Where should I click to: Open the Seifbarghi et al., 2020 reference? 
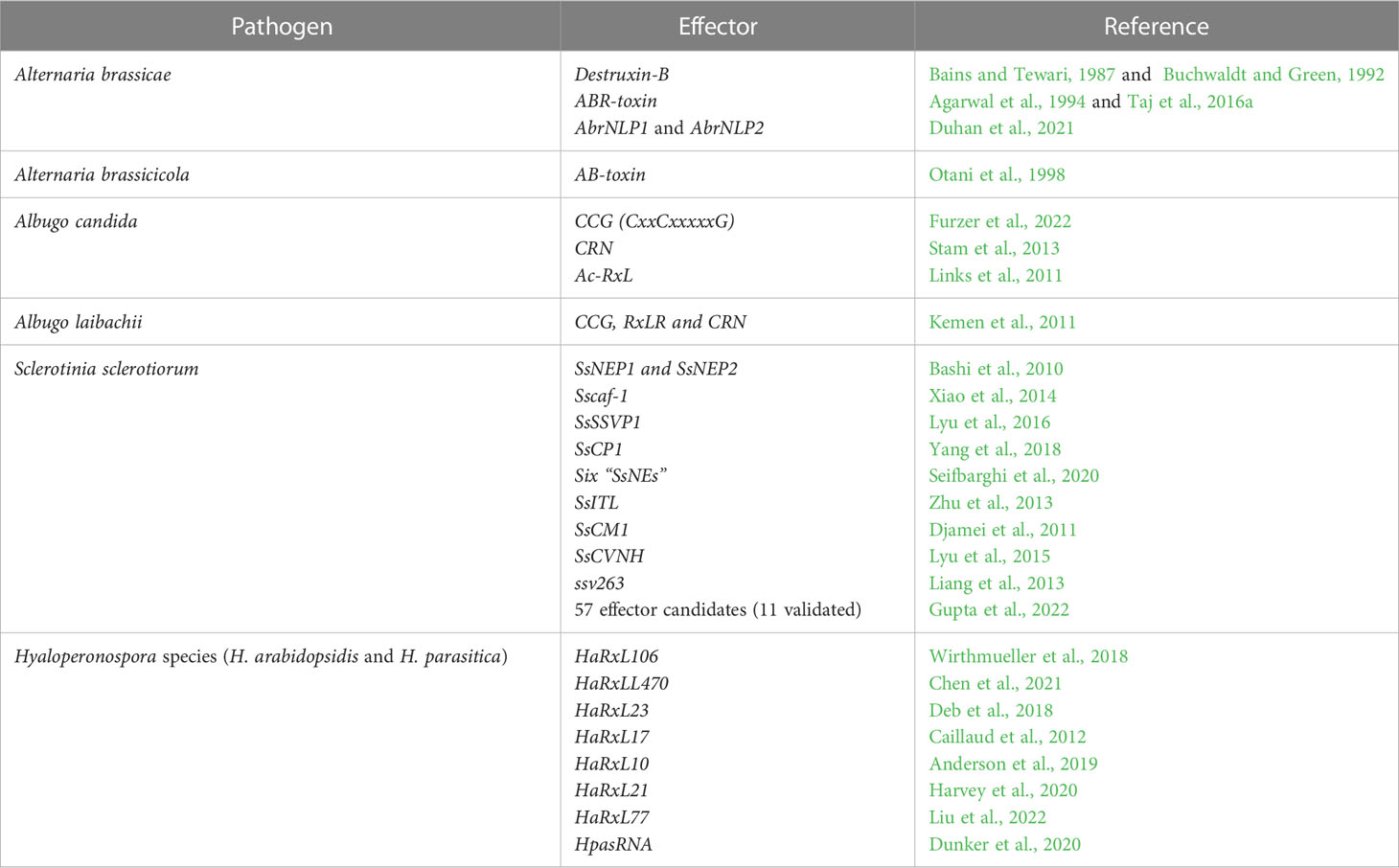coord(1014,476)
